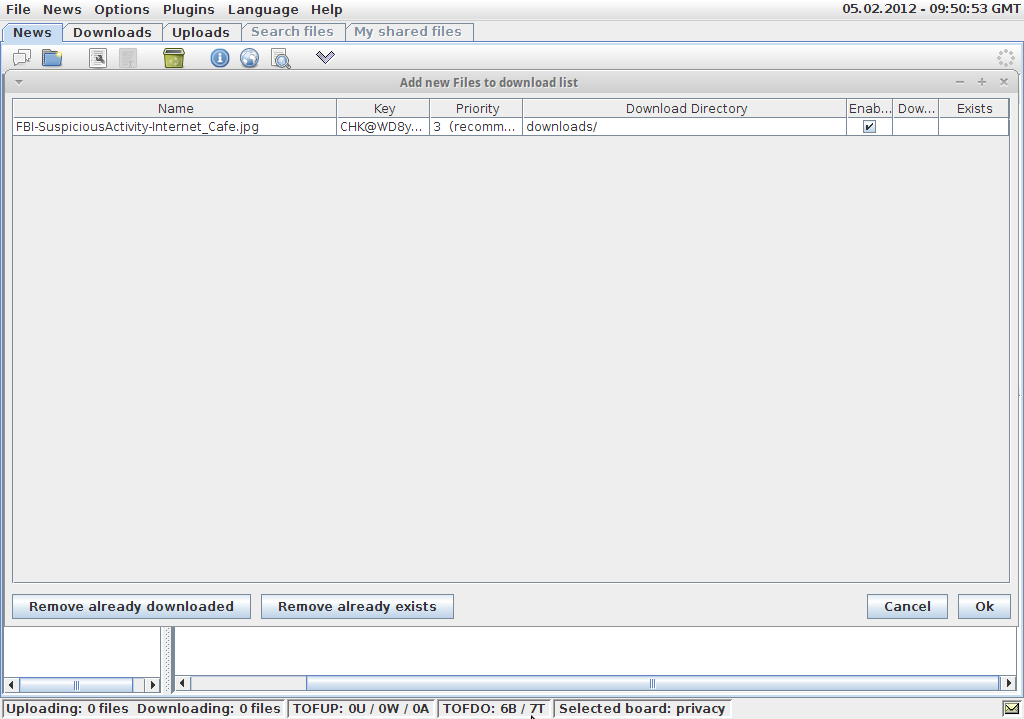Click left pane scrollbar right arrow
The image size is (1024, 719).
(x=153, y=684)
